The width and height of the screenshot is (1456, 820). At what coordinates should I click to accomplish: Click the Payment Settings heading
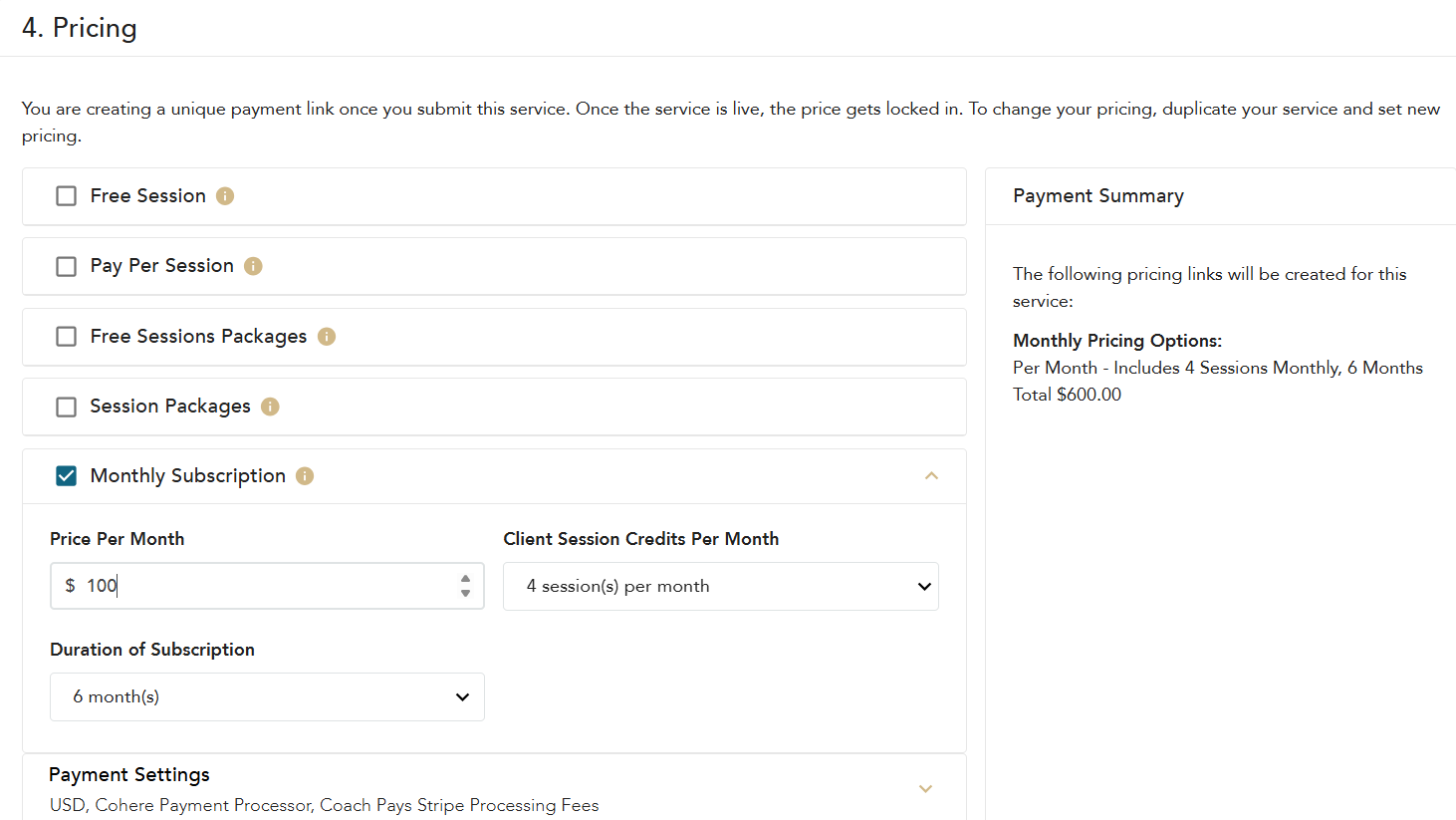click(129, 775)
